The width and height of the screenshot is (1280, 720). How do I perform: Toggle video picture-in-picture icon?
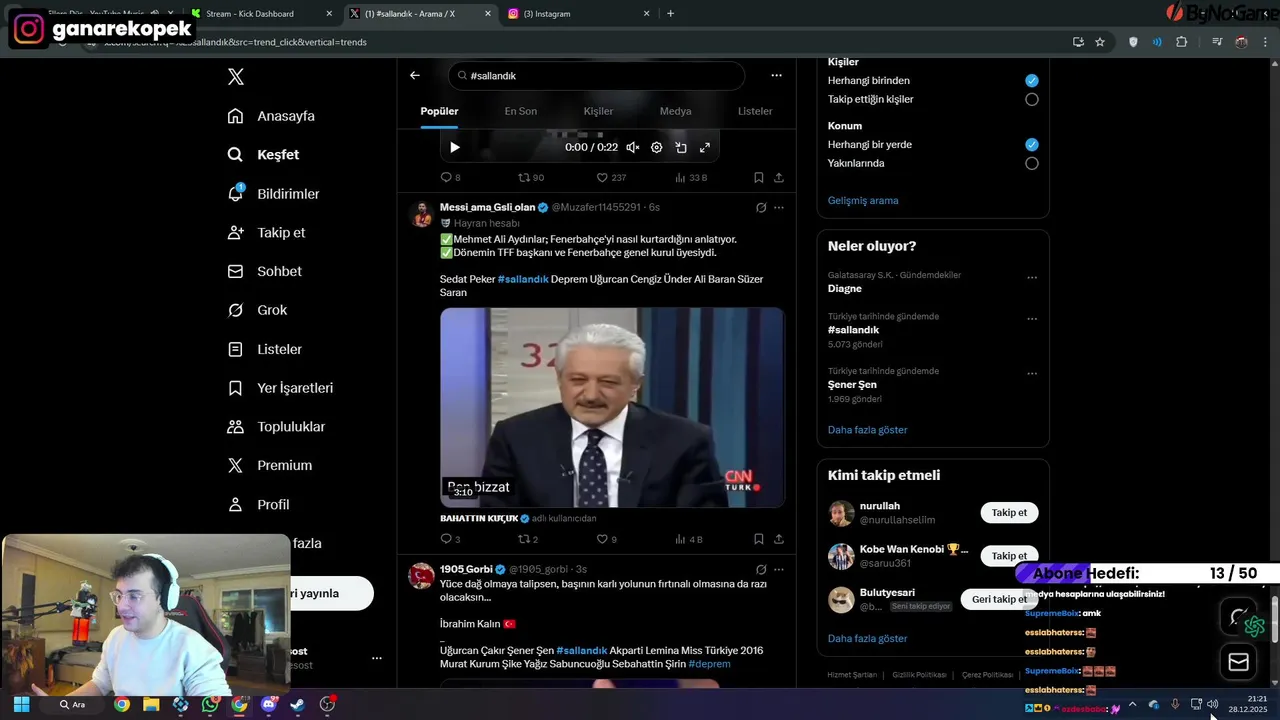pos(681,147)
